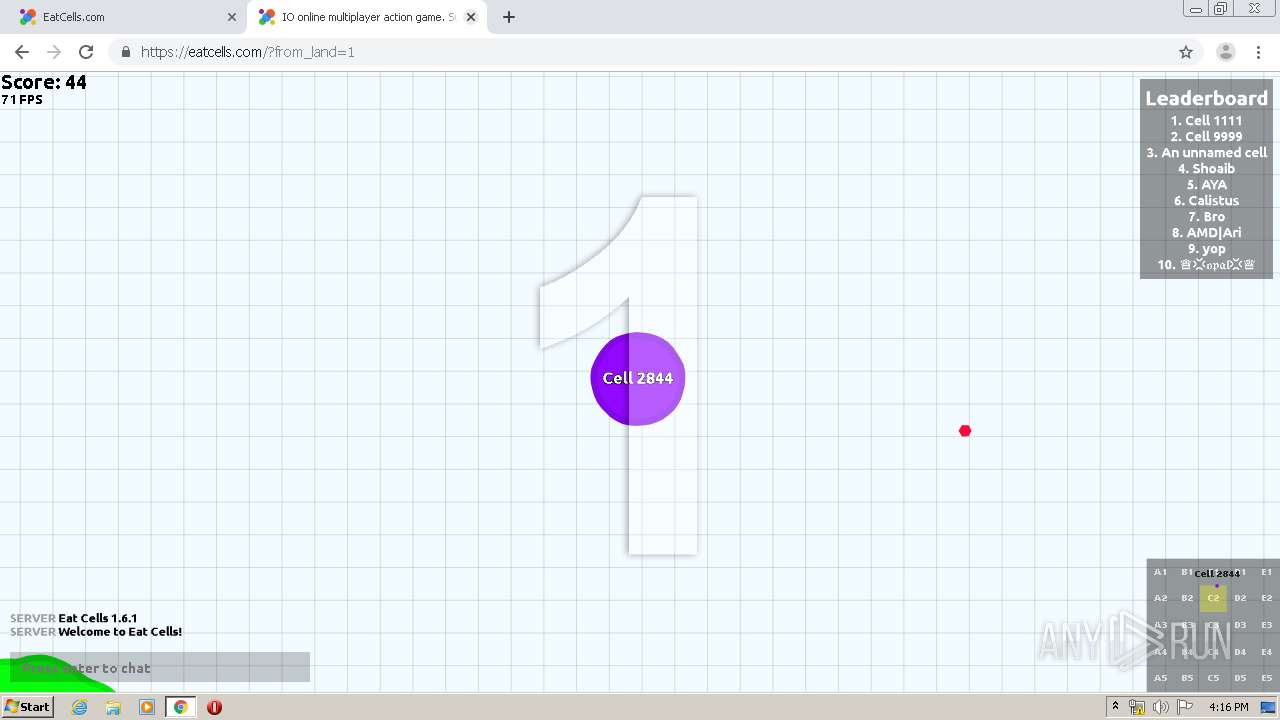Click the red food pellet

(965, 431)
